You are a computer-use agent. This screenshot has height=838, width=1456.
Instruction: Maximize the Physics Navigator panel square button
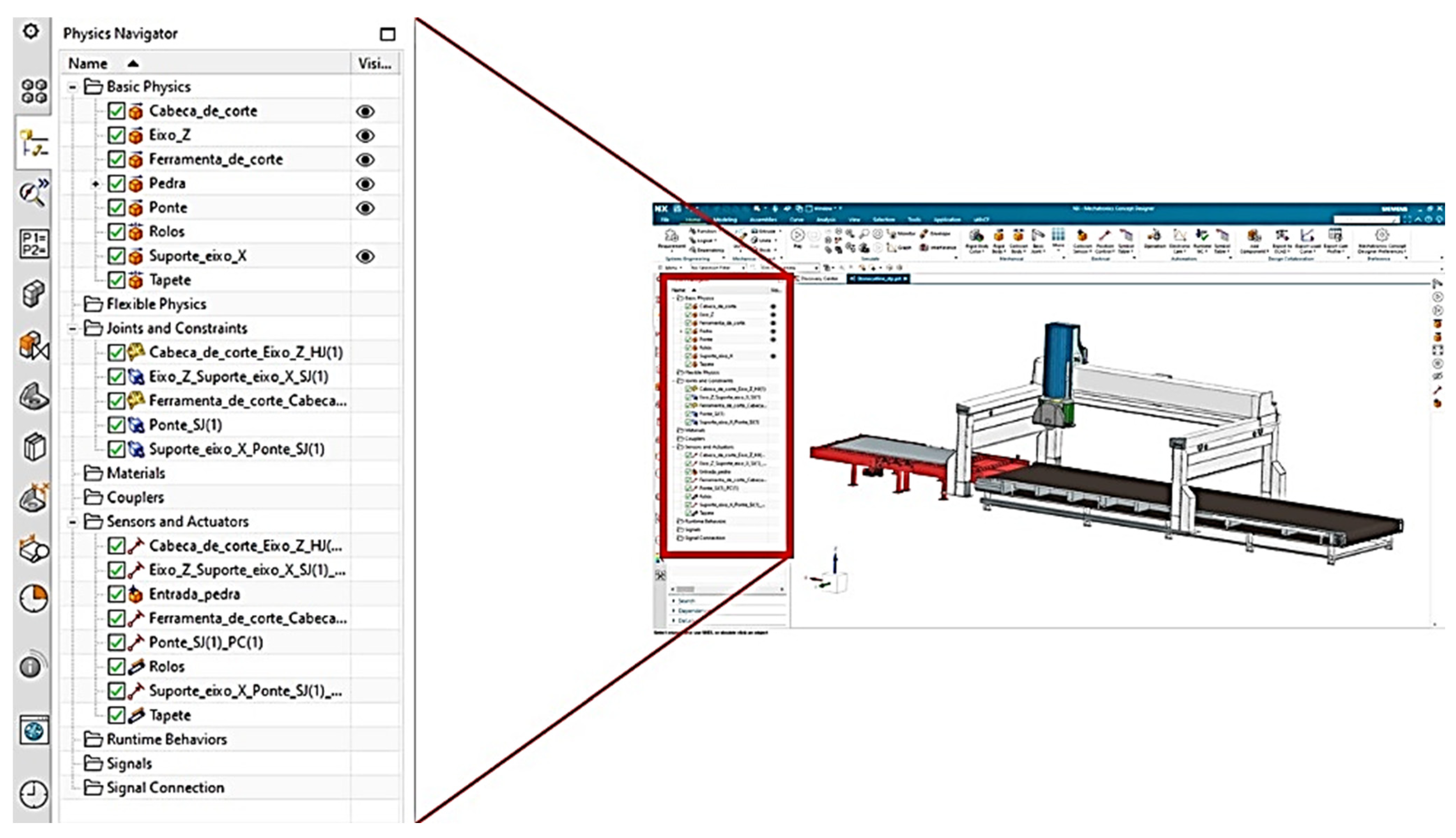pyautogui.click(x=387, y=34)
